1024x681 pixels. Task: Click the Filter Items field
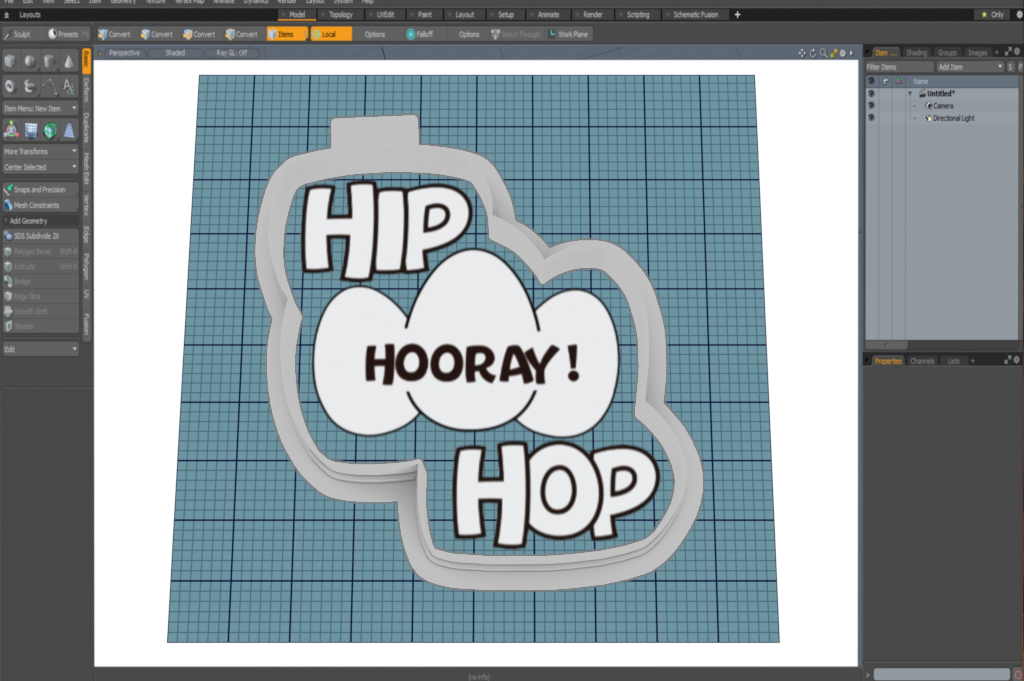[899, 67]
